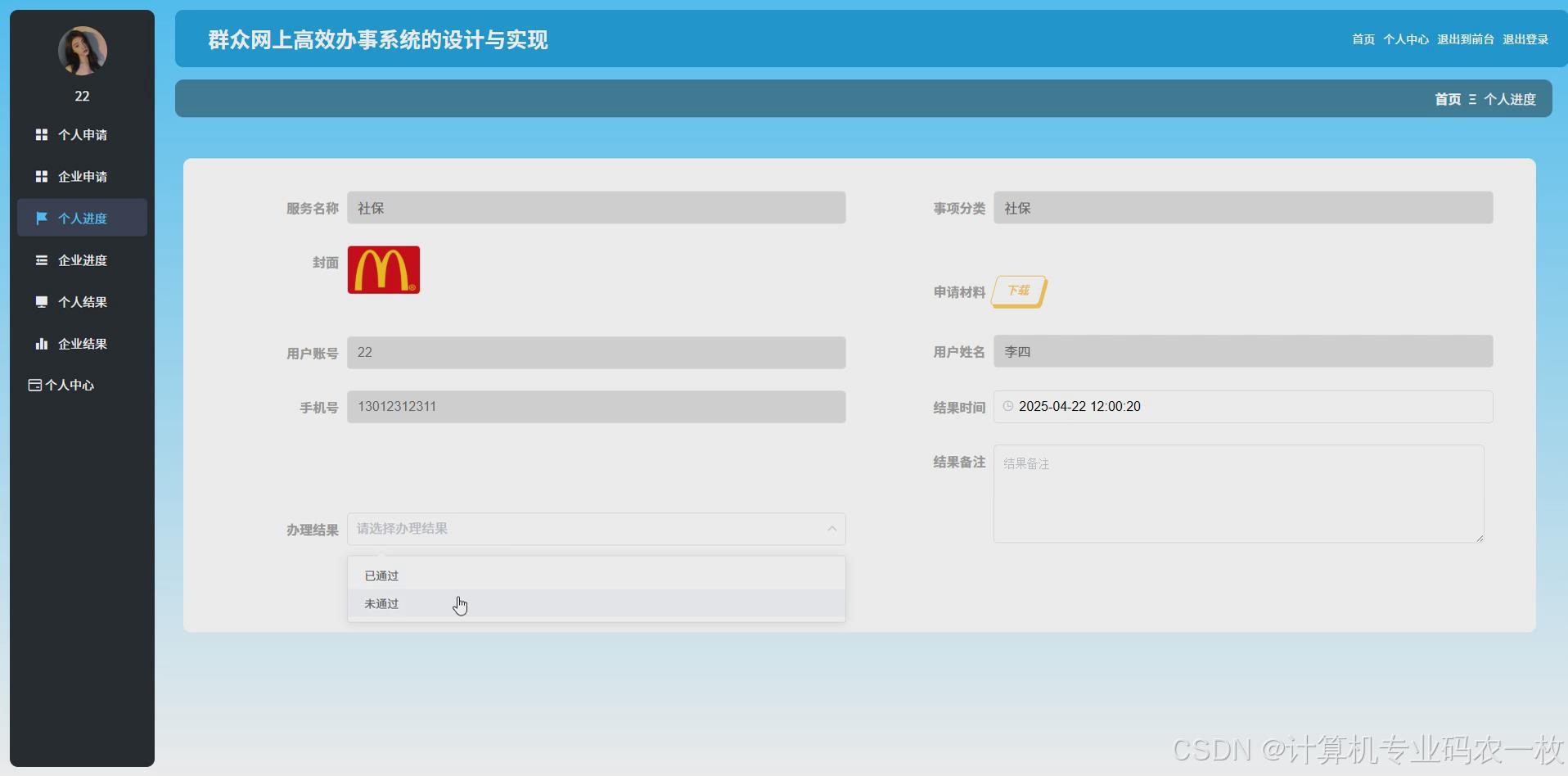
Task: Select 个人进度 menu item
Action: (x=82, y=218)
